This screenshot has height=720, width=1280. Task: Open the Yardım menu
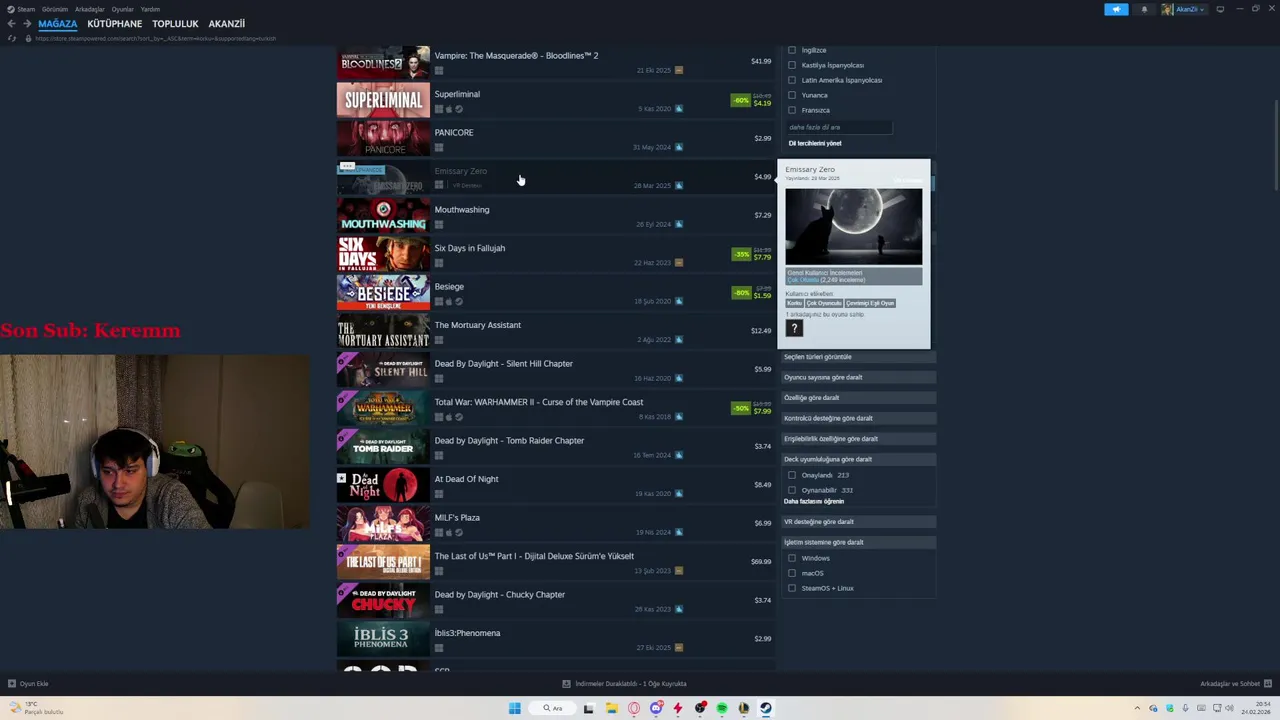150,9
